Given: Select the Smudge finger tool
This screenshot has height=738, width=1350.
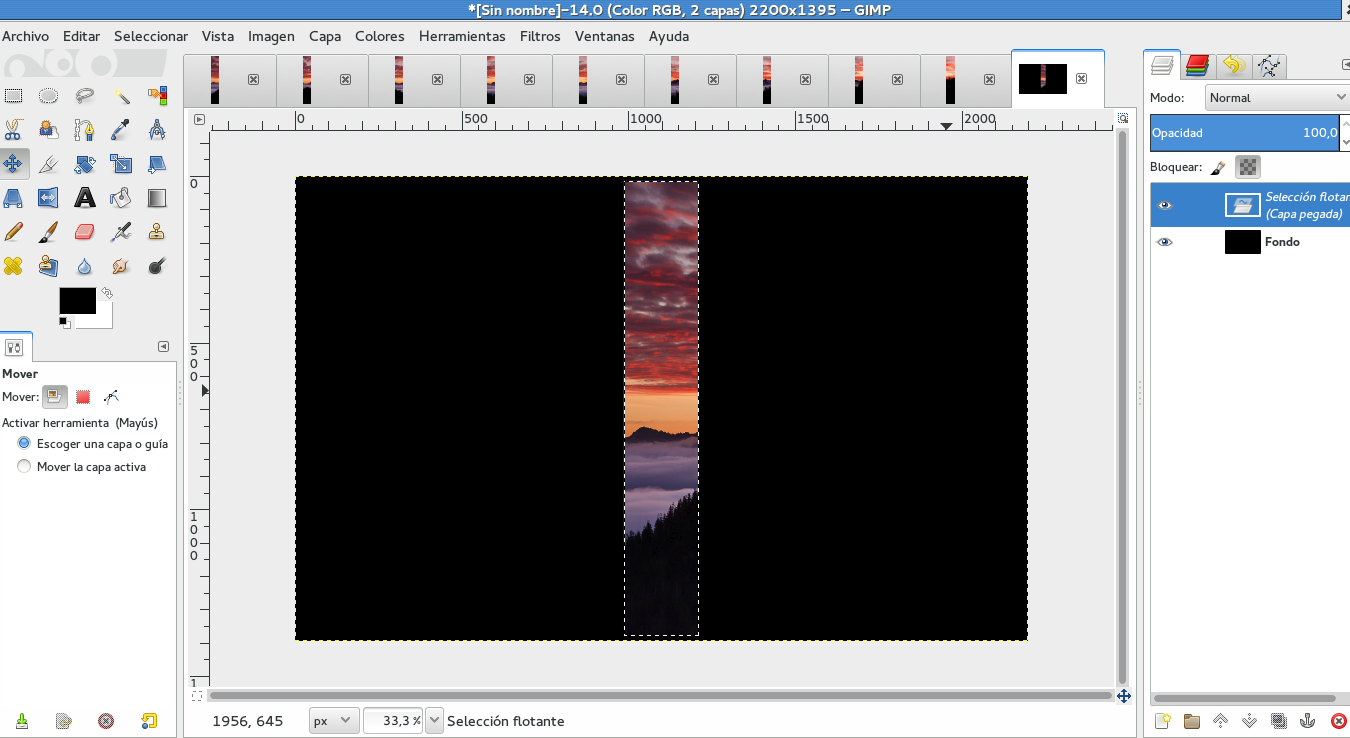Looking at the screenshot, I should (121, 266).
